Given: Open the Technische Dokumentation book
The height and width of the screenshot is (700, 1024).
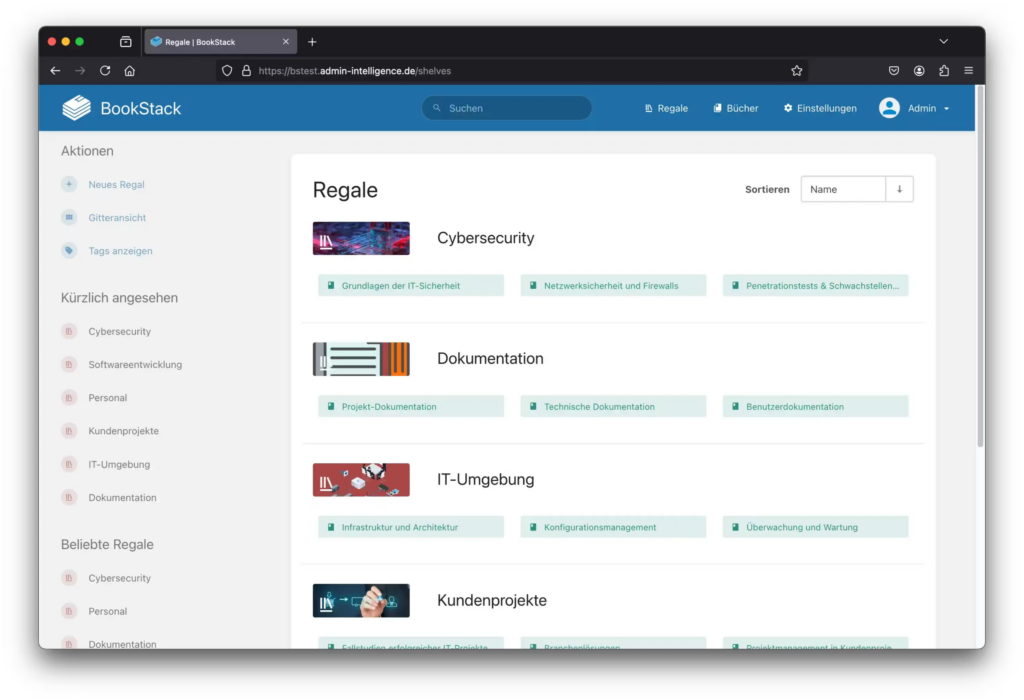Looking at the screenshot, I should pos(612,406).
